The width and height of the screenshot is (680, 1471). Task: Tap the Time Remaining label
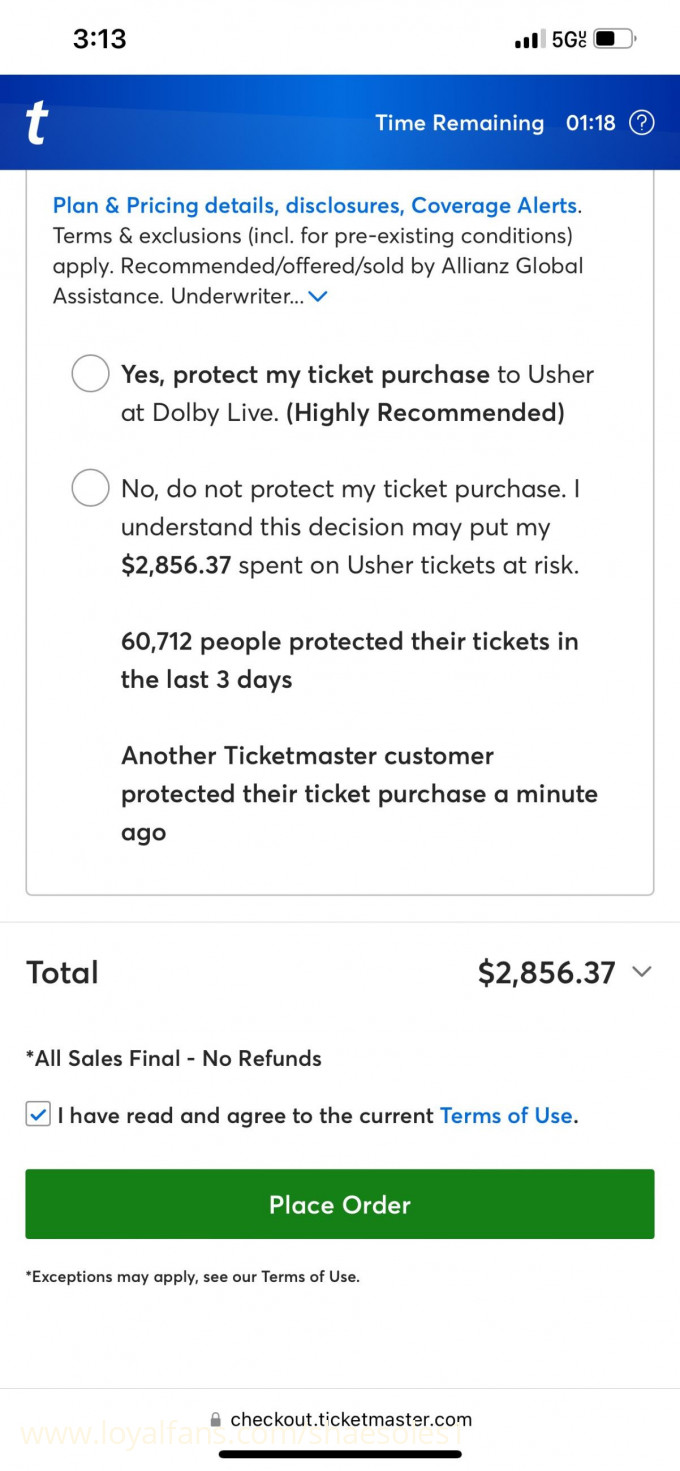coord(459,123)
